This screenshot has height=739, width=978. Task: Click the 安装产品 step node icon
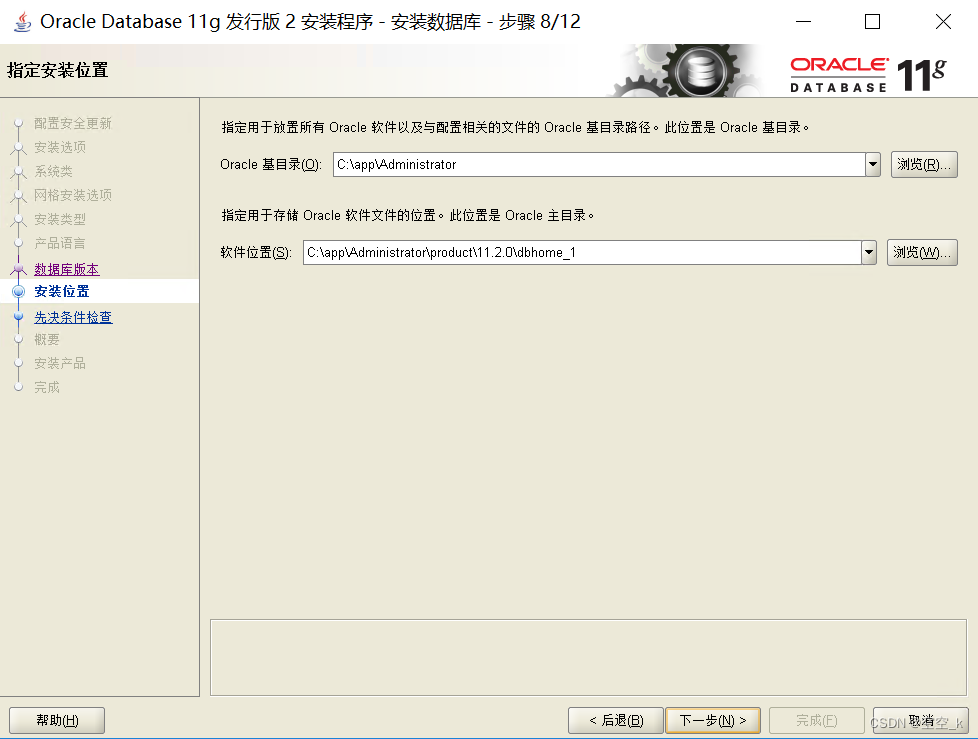point(22,363)
